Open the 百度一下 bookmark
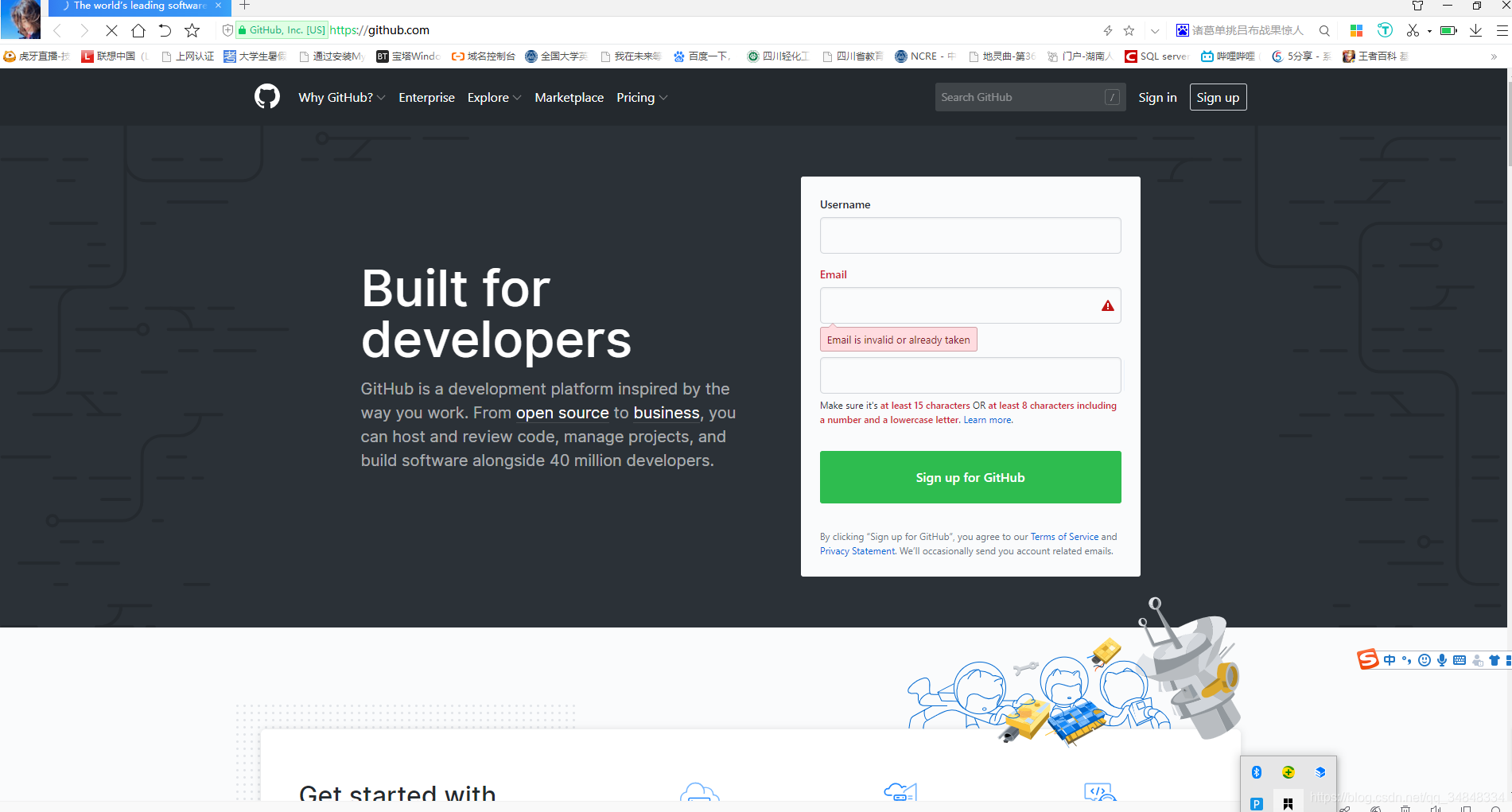 pos(702,56)
